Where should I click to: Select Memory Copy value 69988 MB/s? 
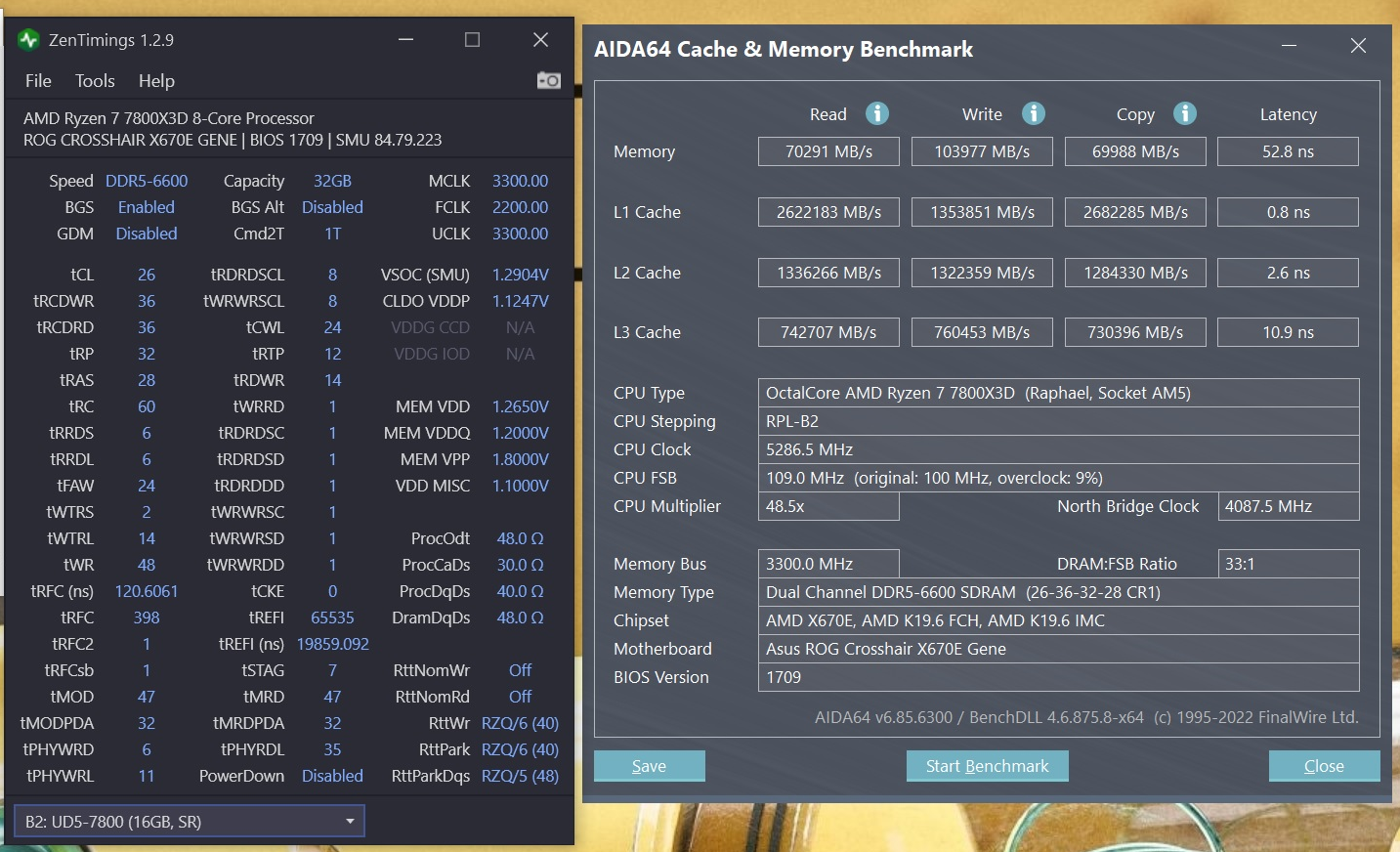[x=1135, y=151]
